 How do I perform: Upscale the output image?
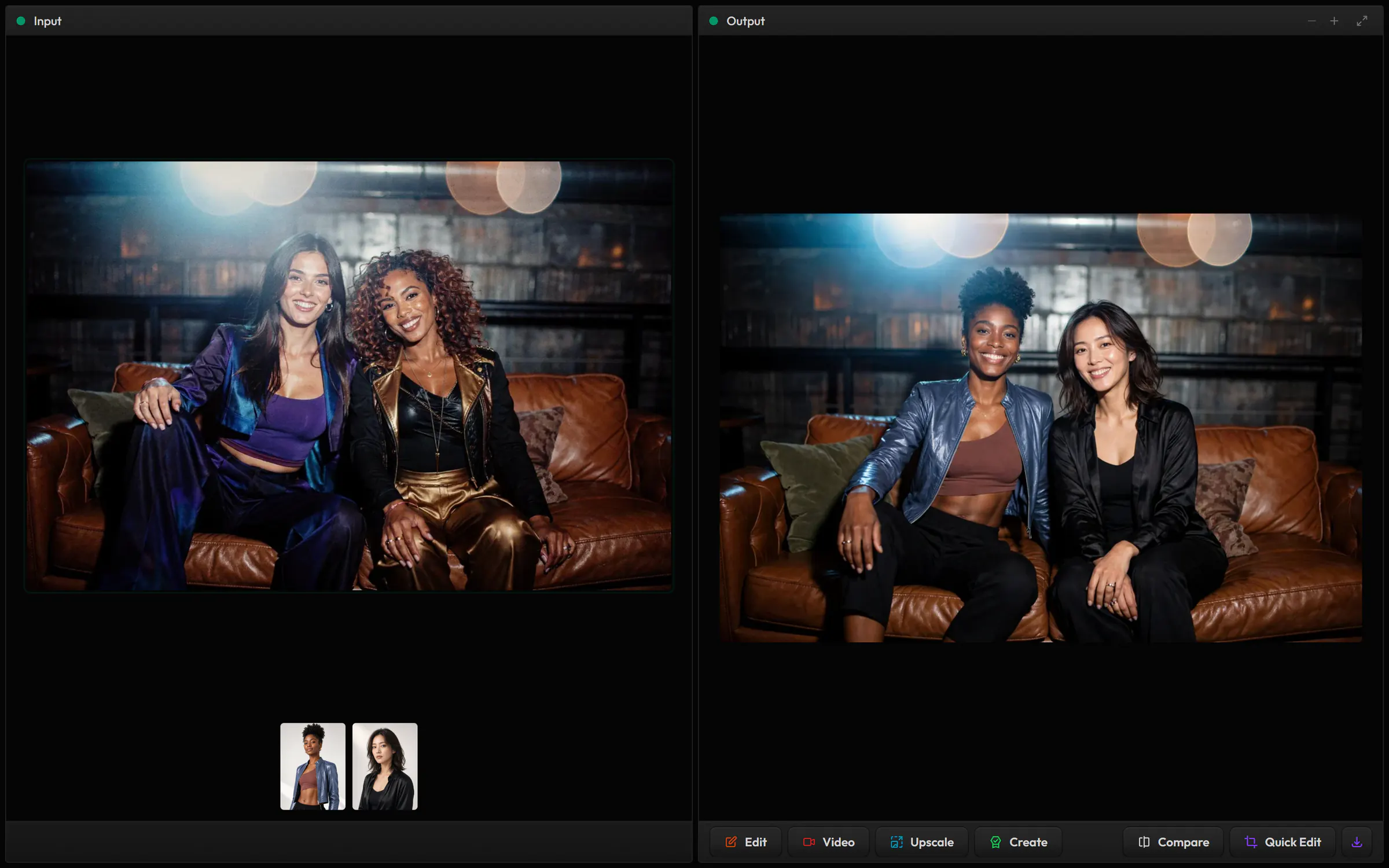click(921, 842)
